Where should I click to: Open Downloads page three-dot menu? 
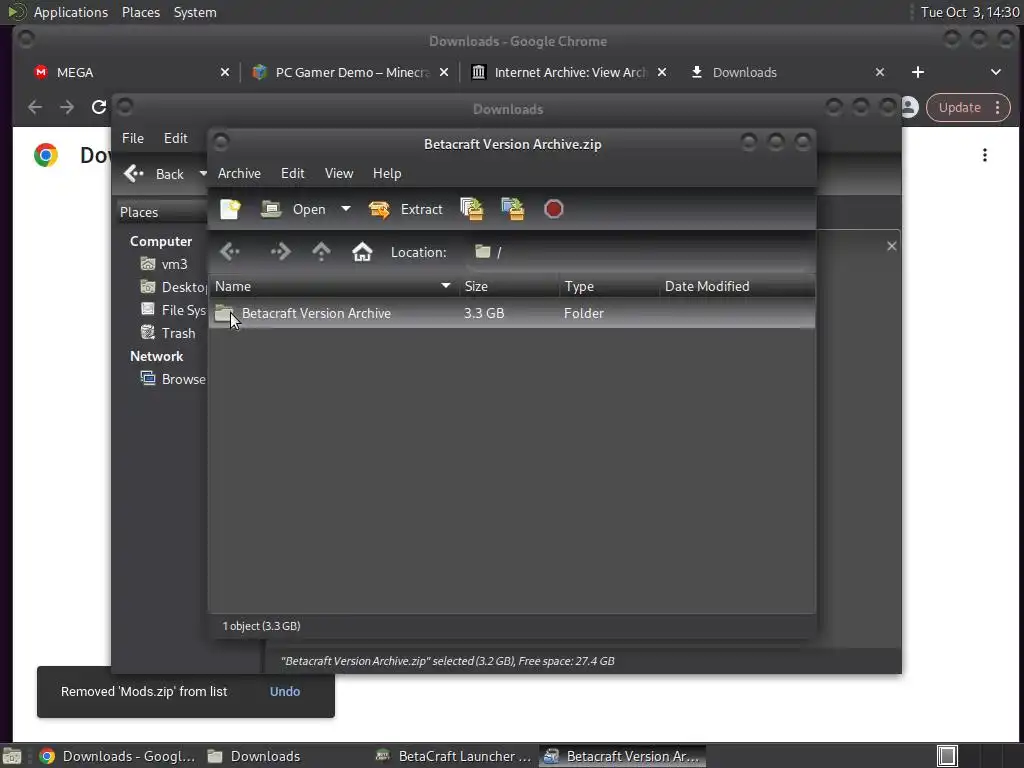point(985,155)
